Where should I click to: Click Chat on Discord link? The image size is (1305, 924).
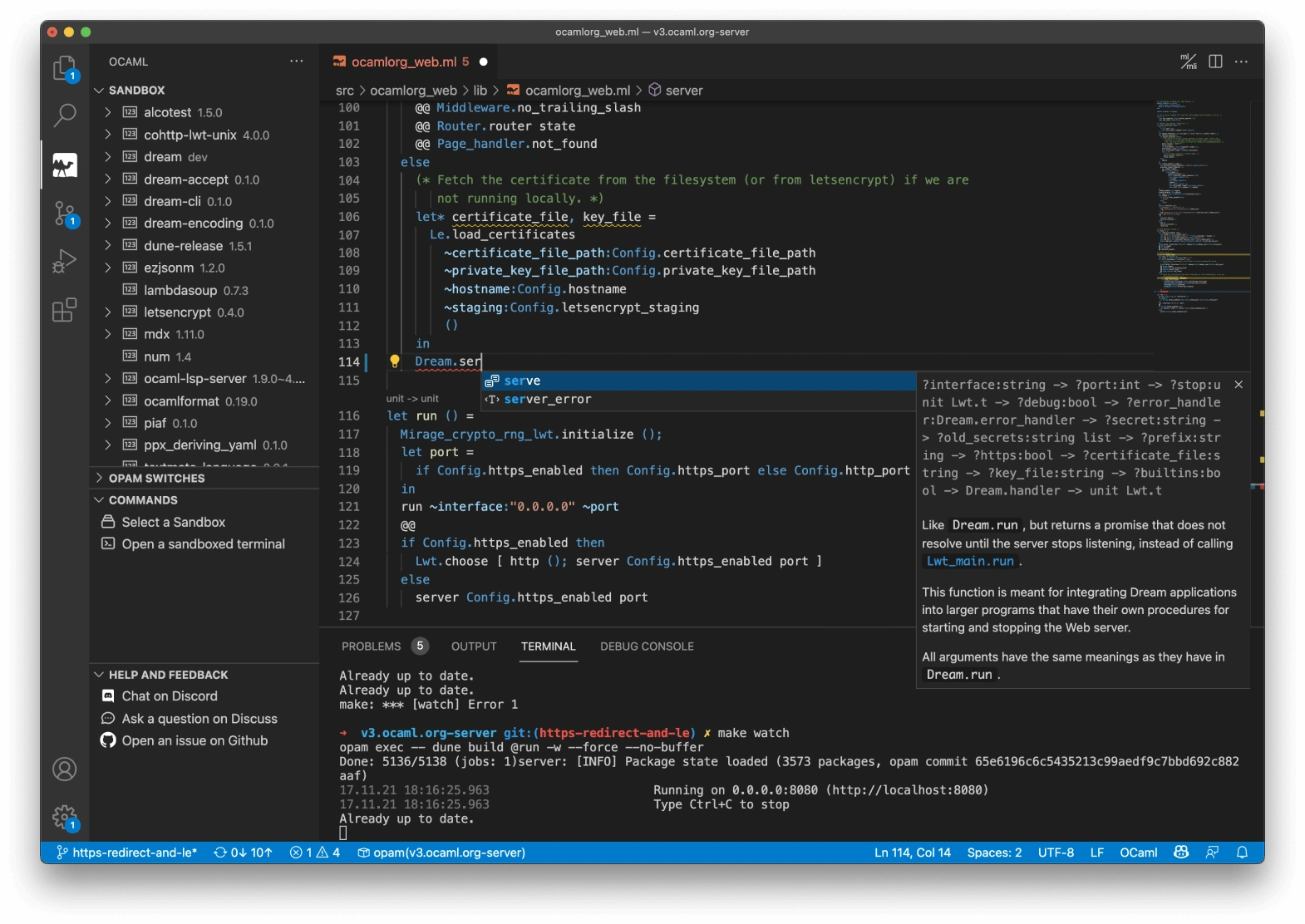pyautogui.click(x=170, y=696)
